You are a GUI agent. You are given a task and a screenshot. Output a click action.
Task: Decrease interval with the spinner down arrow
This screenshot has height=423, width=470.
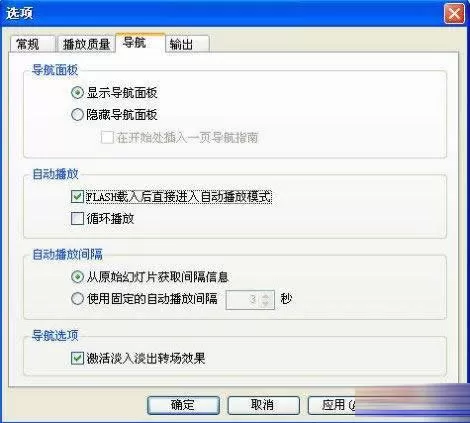click(265, 304)
